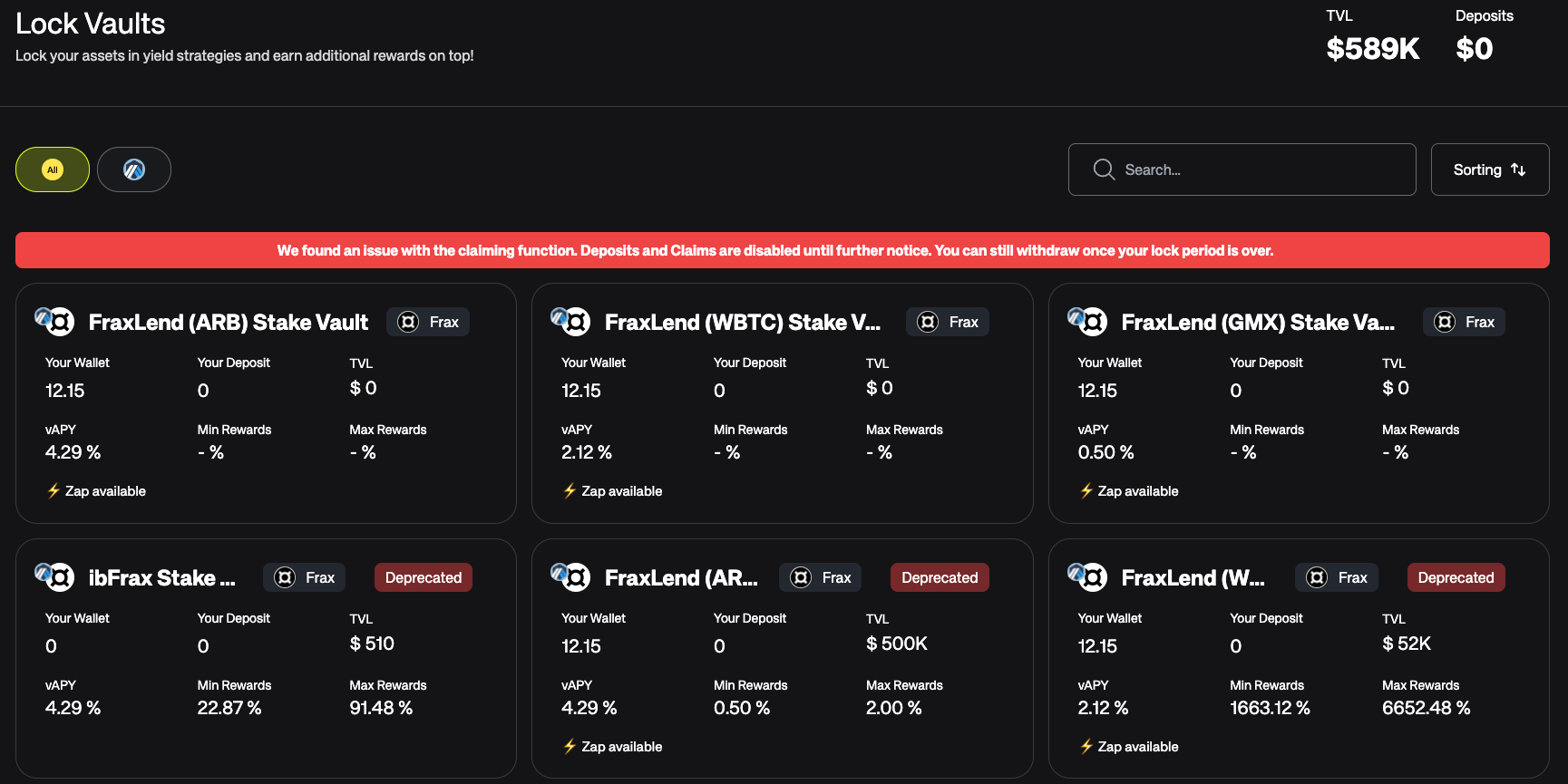Click the sorting arrows icon
The width and height of the screenshot is (1568, 784).
(x=1518, y=169)
